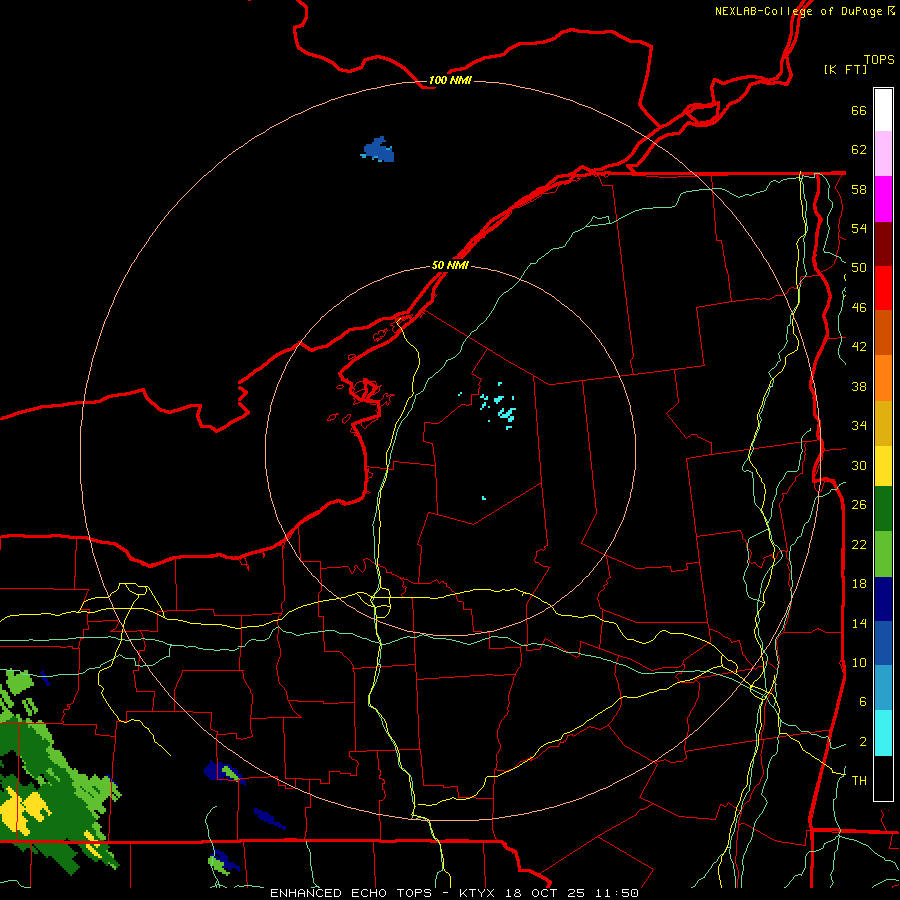Click the "KTYX" radar station identifier
Screen dimensions: 900x900
tap(477, 893)
